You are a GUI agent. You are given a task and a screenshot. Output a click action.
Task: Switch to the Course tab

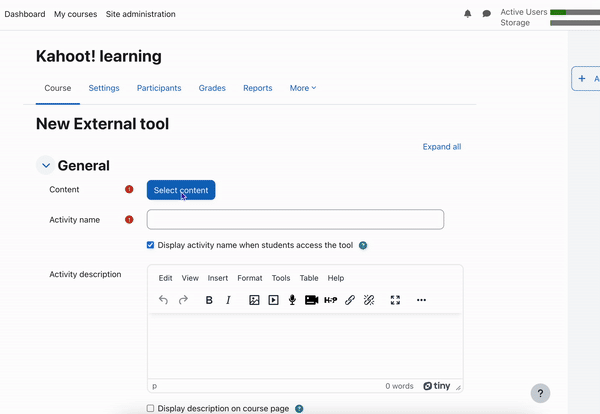click(58, 88)
